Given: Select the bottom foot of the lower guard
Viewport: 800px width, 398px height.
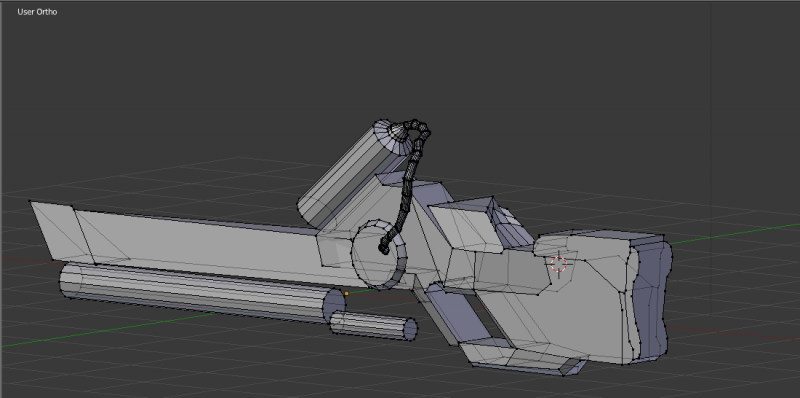Looking at the screenshot, I should pos(520,357).
